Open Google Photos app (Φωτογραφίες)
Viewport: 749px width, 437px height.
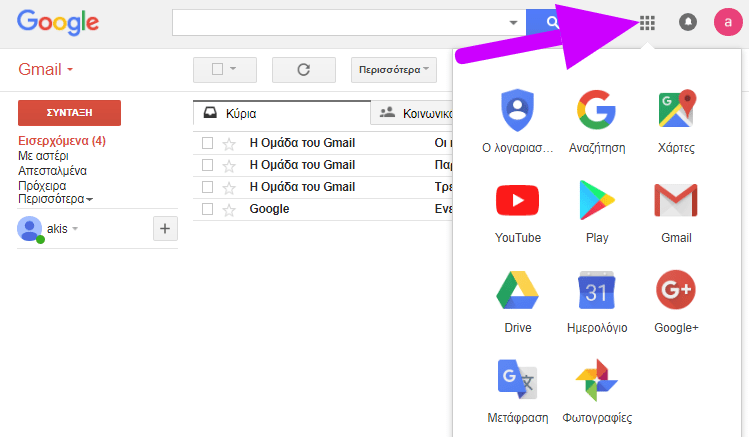point(597,380)
